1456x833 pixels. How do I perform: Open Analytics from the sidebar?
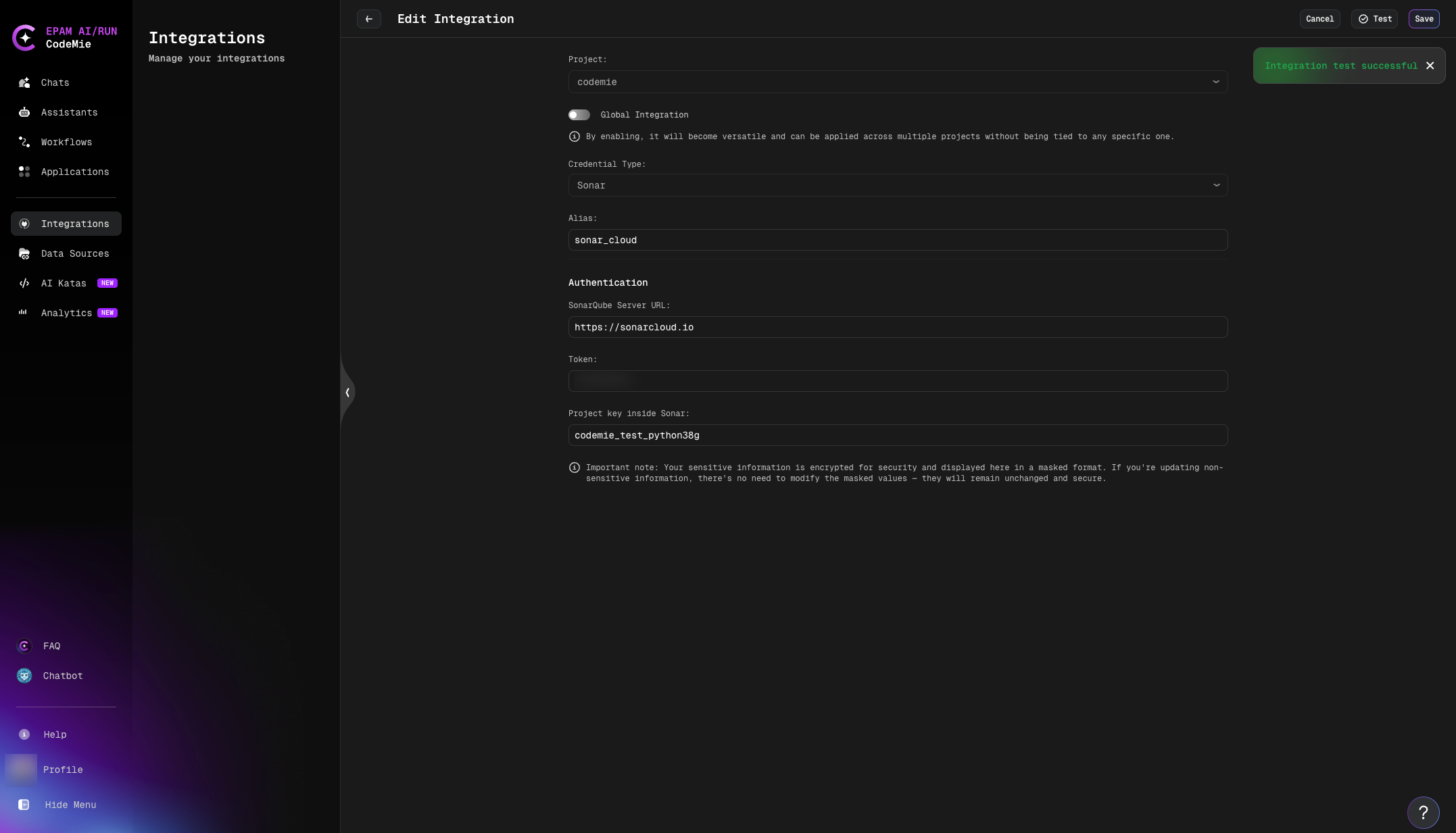click(67, 313)
